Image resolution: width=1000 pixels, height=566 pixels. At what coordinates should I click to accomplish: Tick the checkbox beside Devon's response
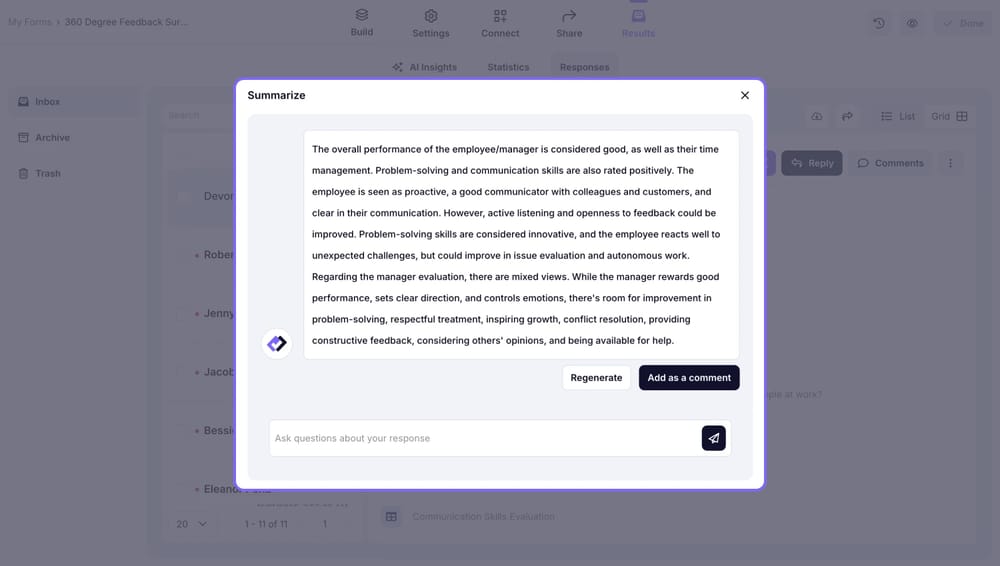(x=184, y=196)
